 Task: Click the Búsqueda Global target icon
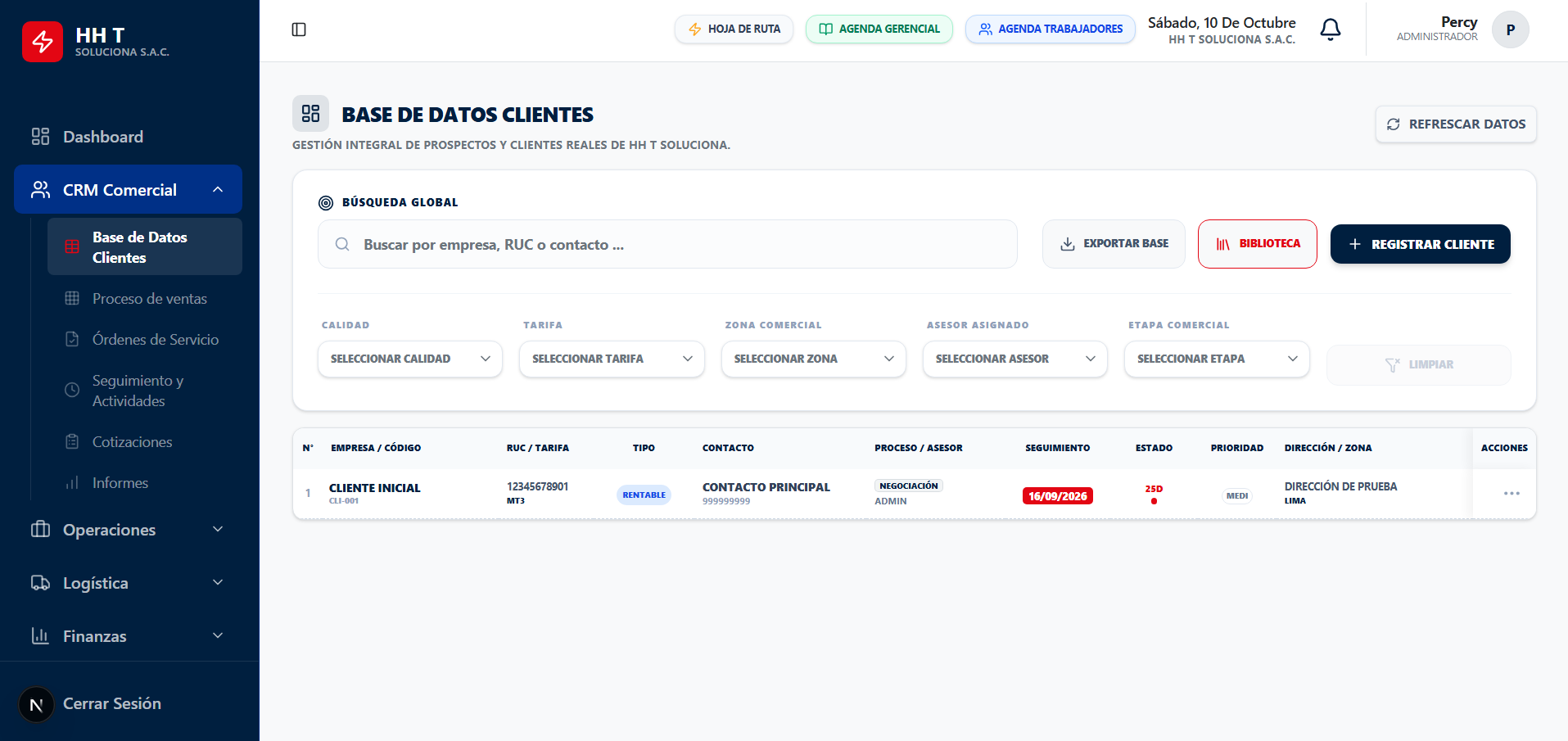tap(326, 203)
